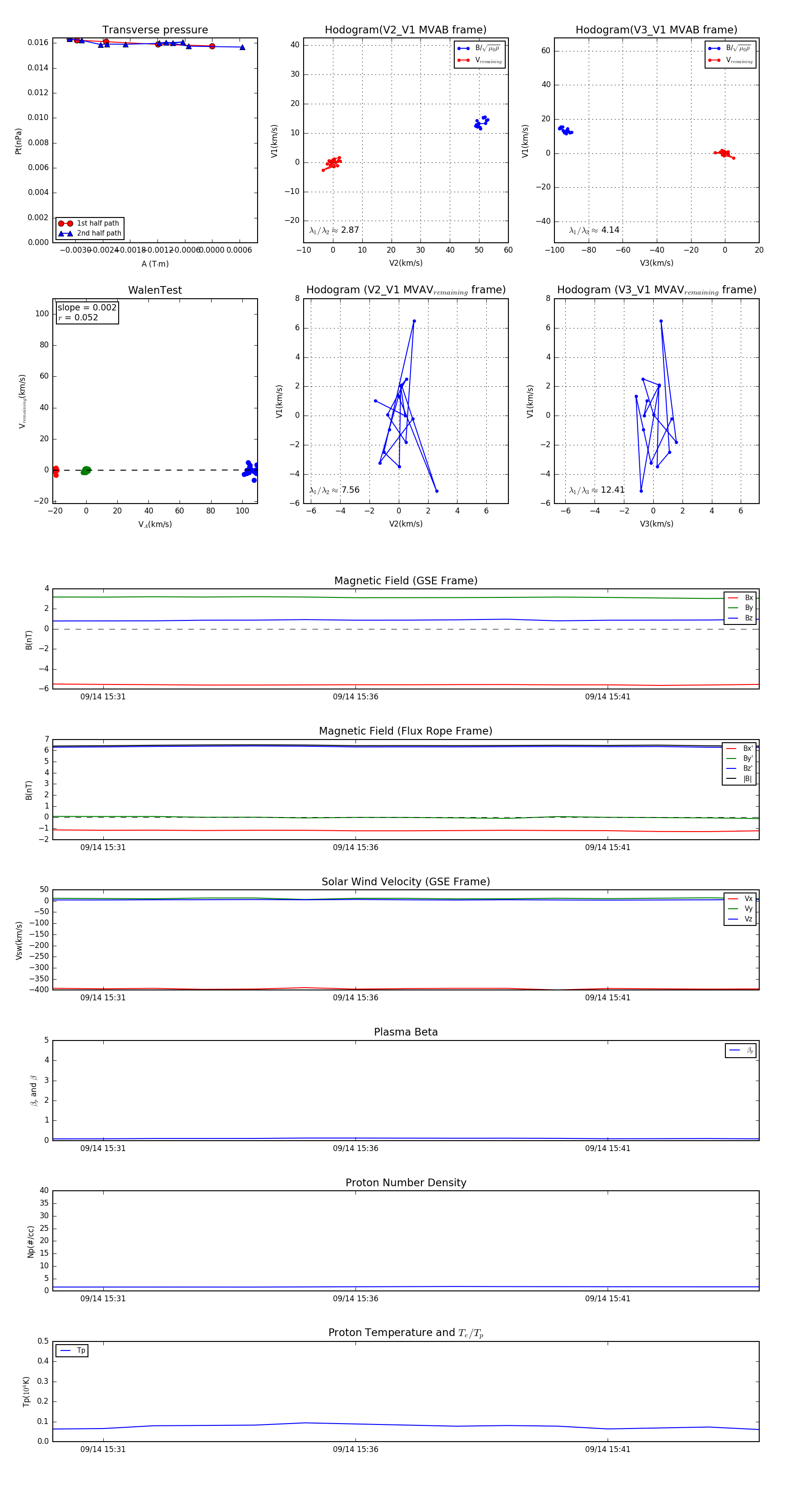The image size is (812, 1489).
Task: Click the βp legend box in Plasma Beta
Action: [741, 1050]
